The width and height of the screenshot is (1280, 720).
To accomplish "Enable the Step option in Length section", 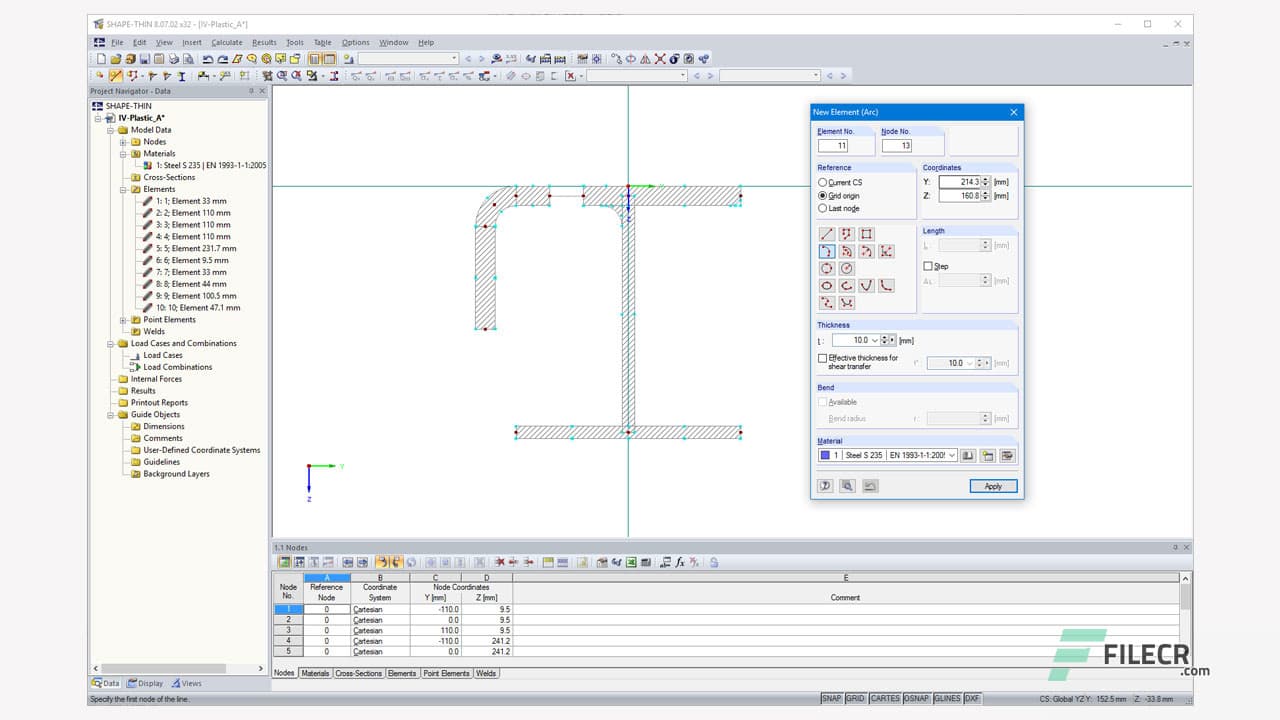I will click(x=929, y=266).
